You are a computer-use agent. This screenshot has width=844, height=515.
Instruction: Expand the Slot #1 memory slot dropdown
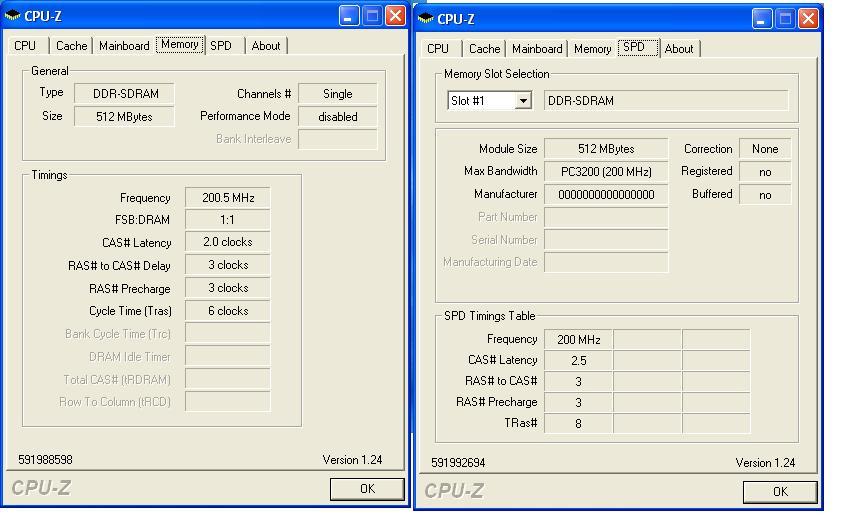(523, 101)
